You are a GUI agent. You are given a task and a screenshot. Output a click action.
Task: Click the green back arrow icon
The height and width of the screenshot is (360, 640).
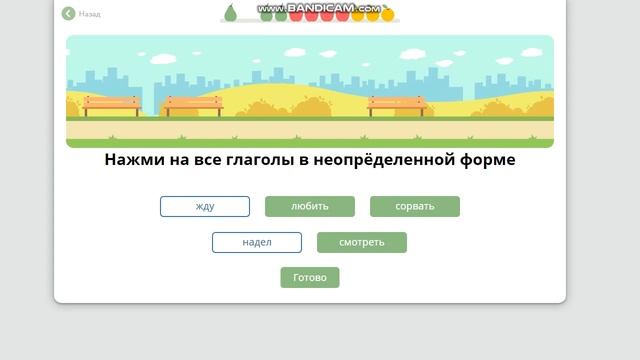[68, 13]
